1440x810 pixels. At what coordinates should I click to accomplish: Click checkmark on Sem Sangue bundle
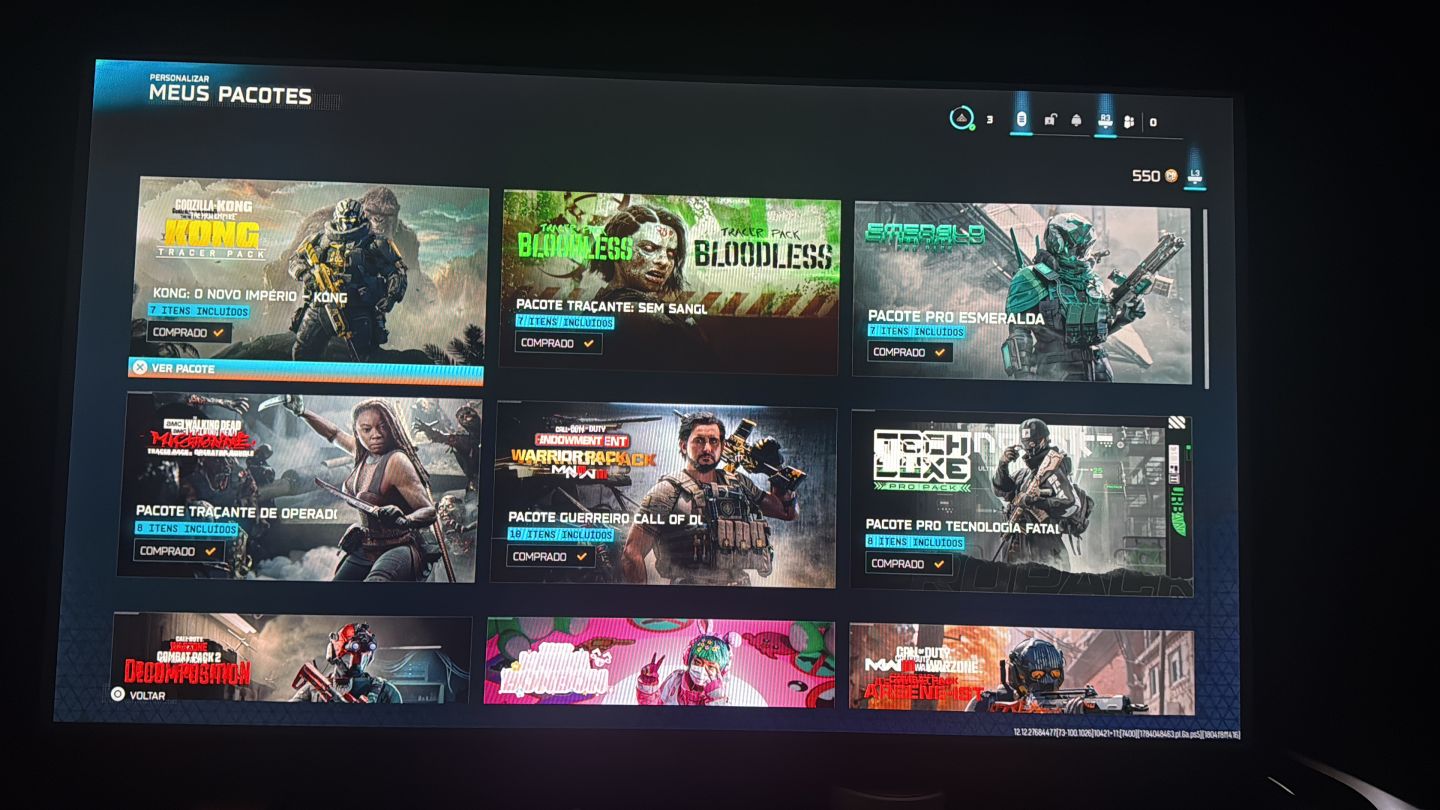589,343
